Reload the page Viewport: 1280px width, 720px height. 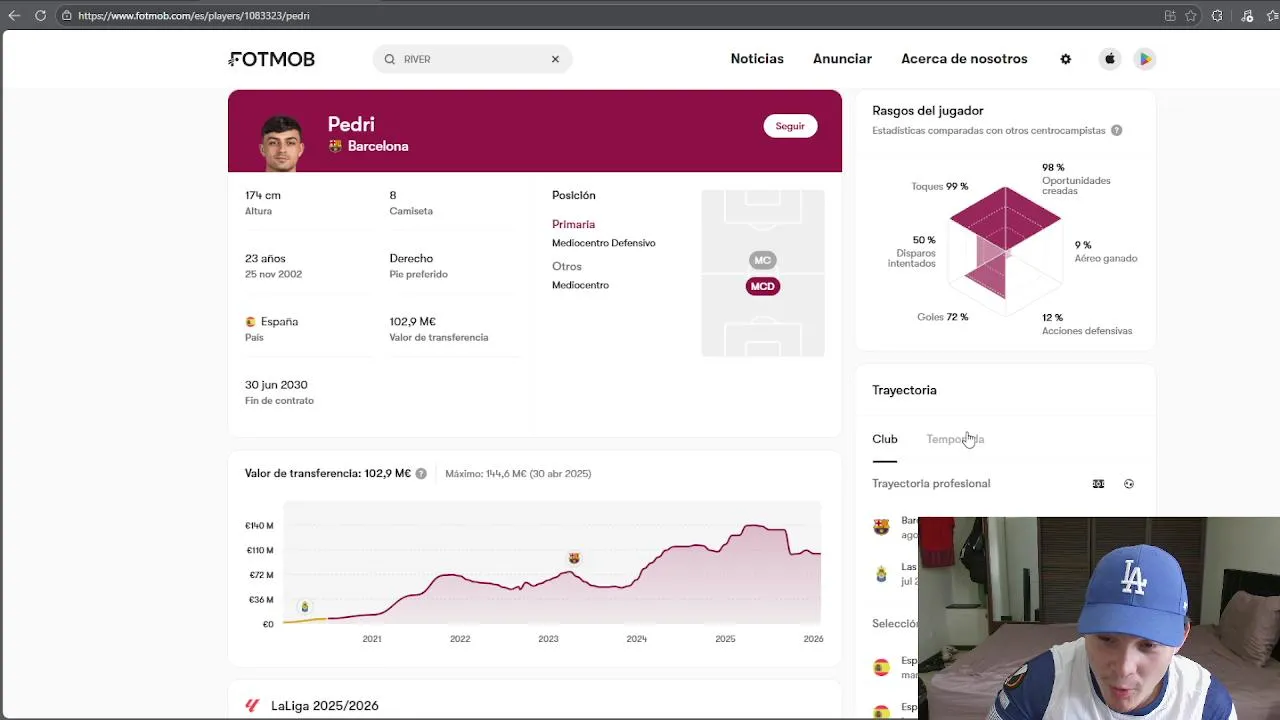tap(40, 16)
